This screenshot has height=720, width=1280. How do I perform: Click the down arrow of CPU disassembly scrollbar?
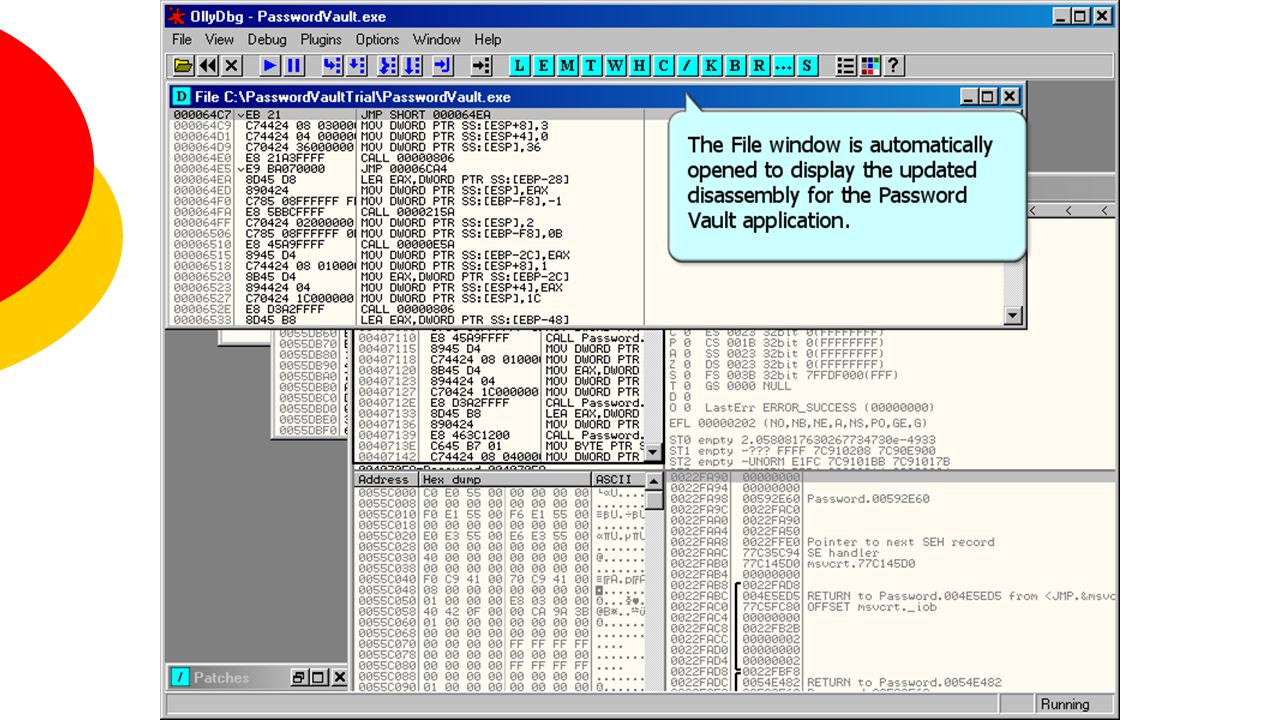coord(654,453)
